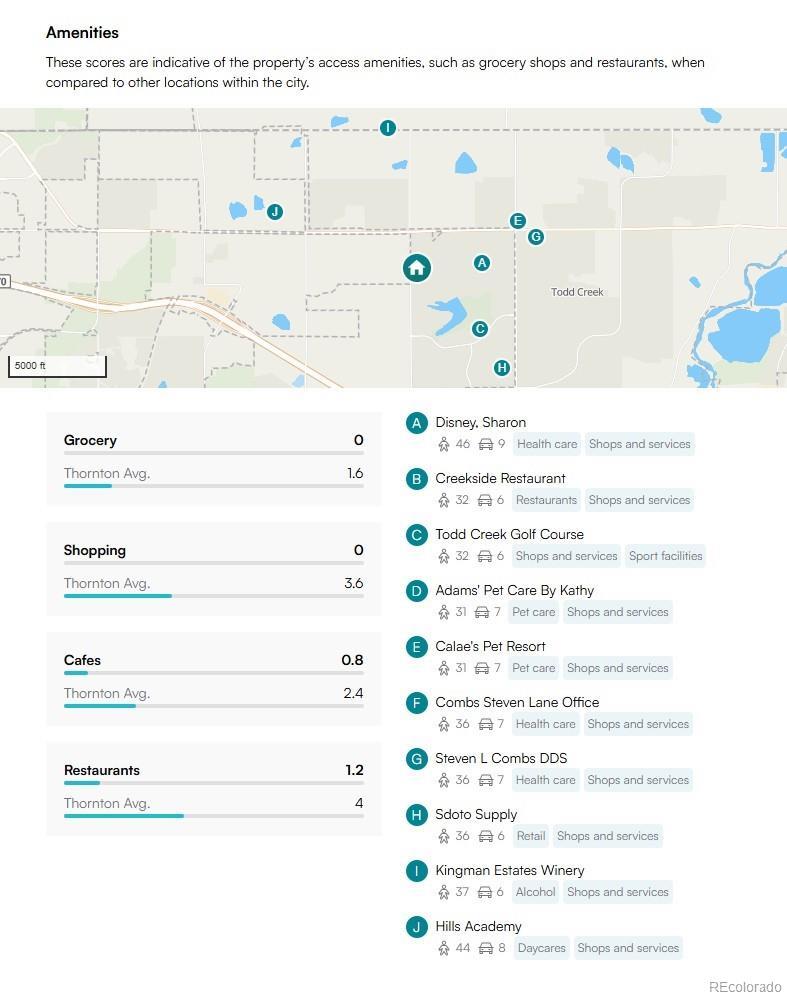Screen dimensions: 787x996
Task: Click map marker I at top
Action: pyautogui.click(x=388, y=128)
